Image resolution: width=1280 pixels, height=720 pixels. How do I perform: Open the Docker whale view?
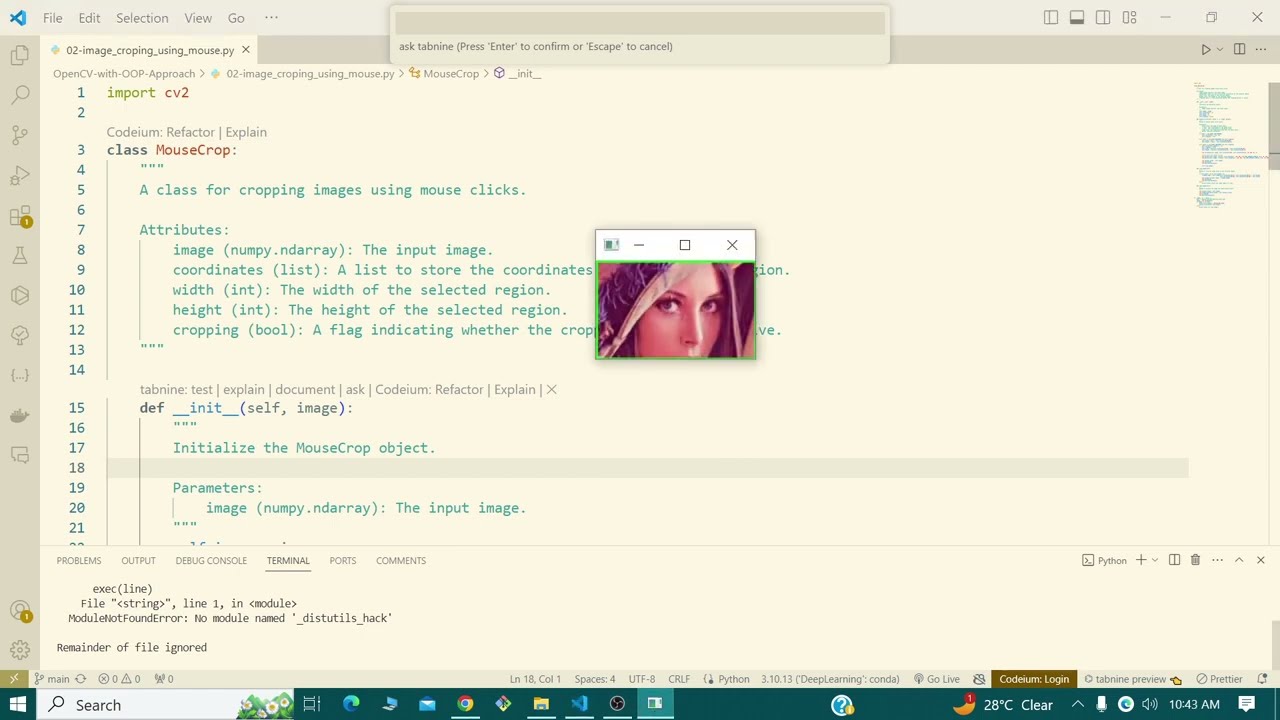coord(20,415)
